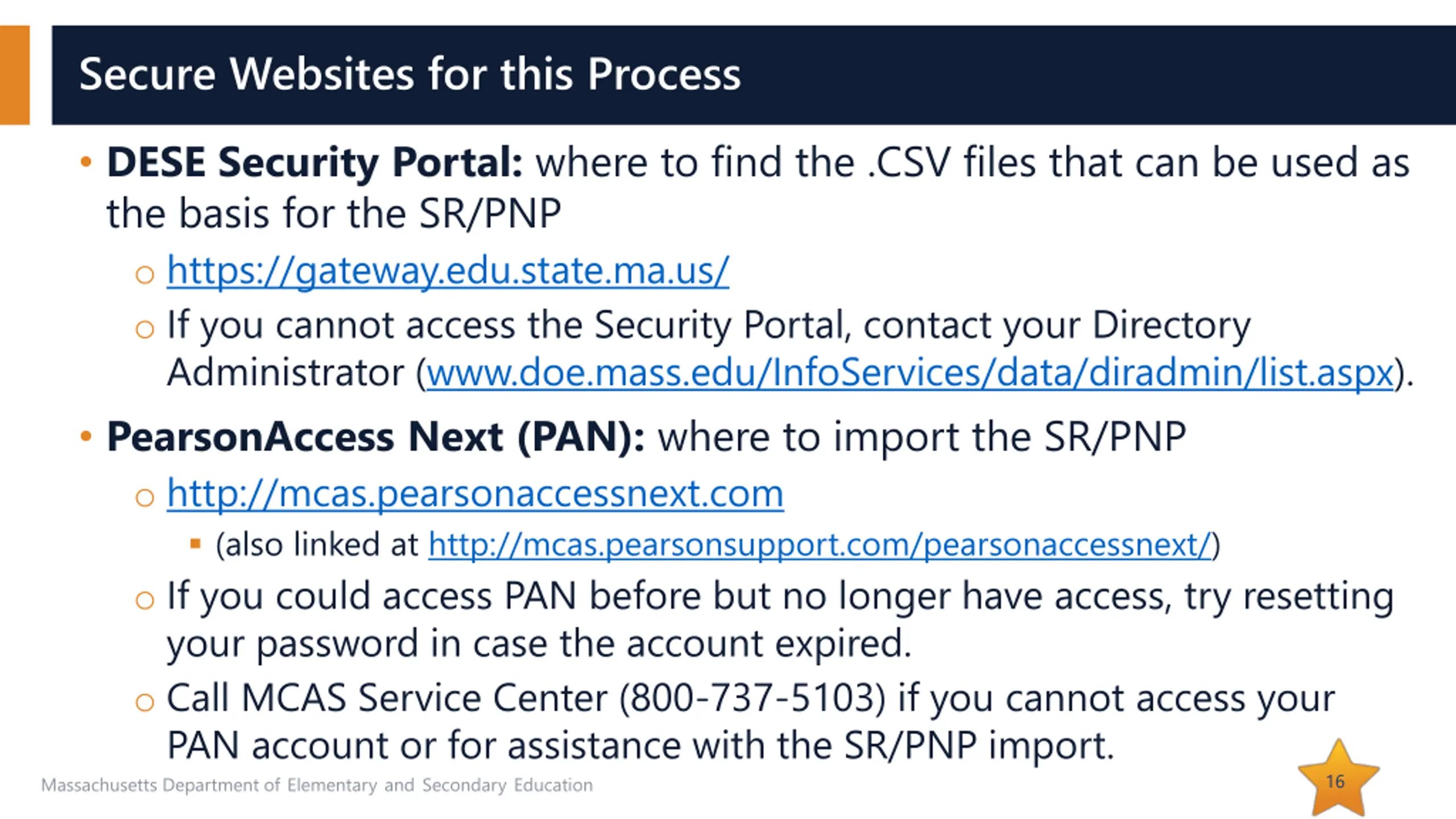The height and width of the screenshot is (819, 1456).
Task: Click the circle bullet beside mcas.pearsonaccessnext.com
Action: (x=145, y=498)
